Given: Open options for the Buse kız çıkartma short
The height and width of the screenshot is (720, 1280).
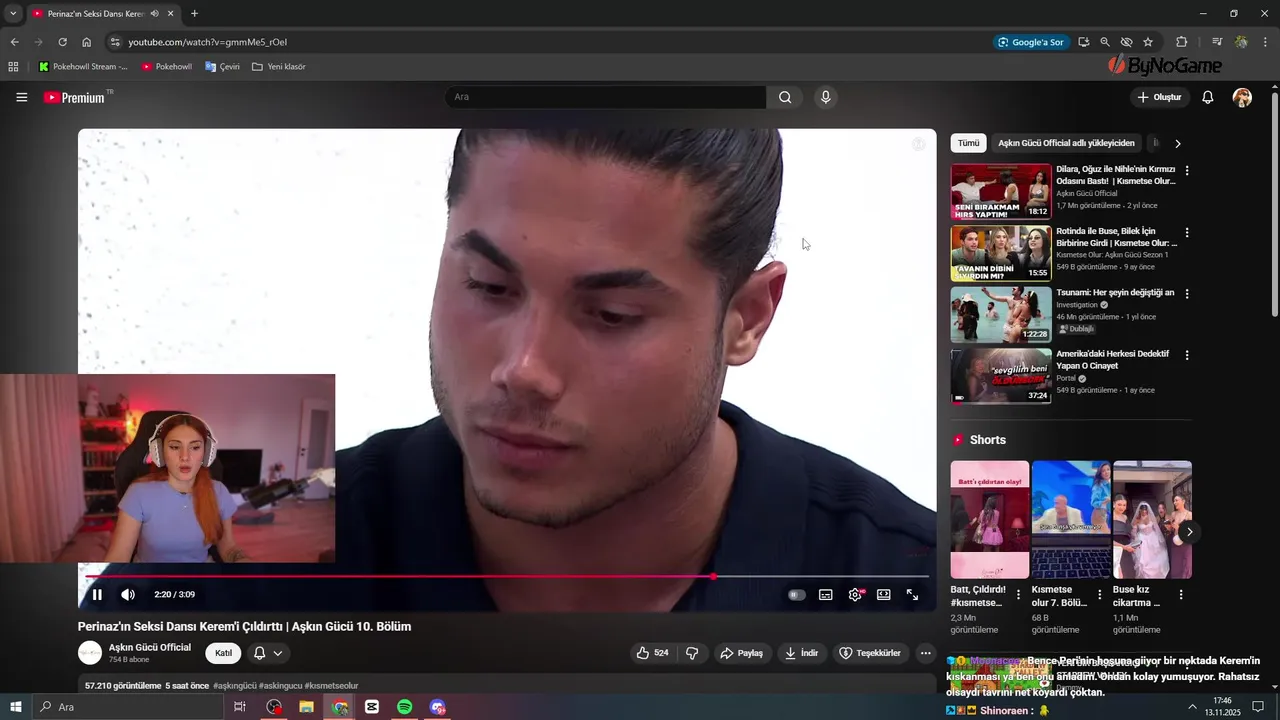Looking at the screenshot, I should [x=1180, y=594].
